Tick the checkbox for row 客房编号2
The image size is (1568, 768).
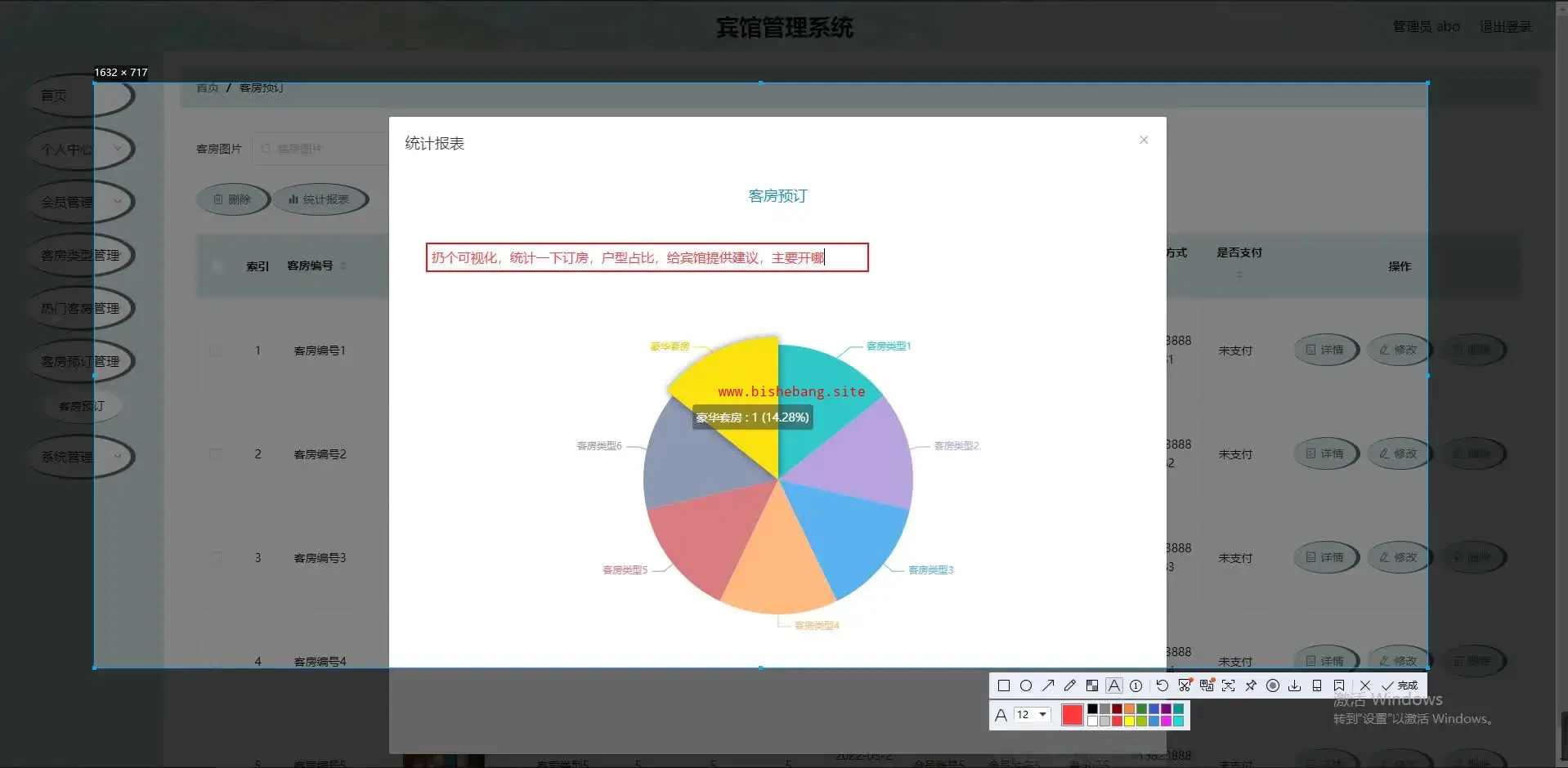(216, 454)
